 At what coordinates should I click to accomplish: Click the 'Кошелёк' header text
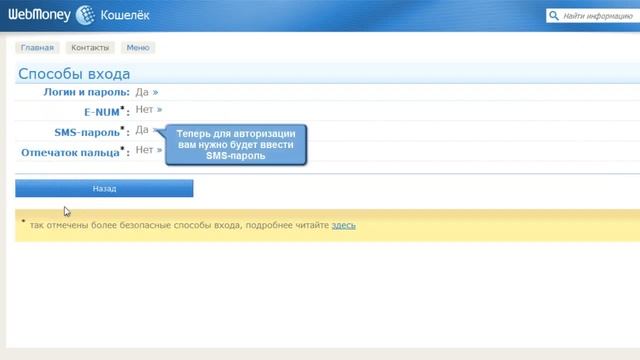click(125, 16)
